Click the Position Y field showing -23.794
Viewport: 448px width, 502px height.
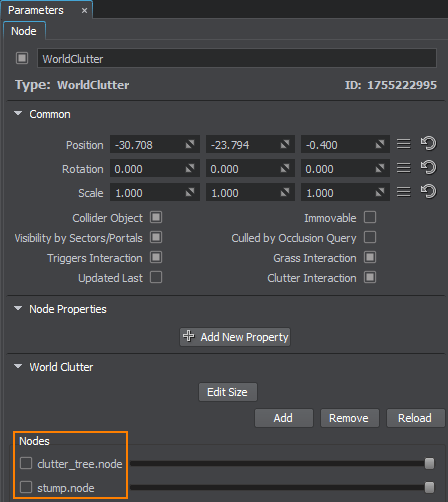pyautogui.click(x=250, y=144)
